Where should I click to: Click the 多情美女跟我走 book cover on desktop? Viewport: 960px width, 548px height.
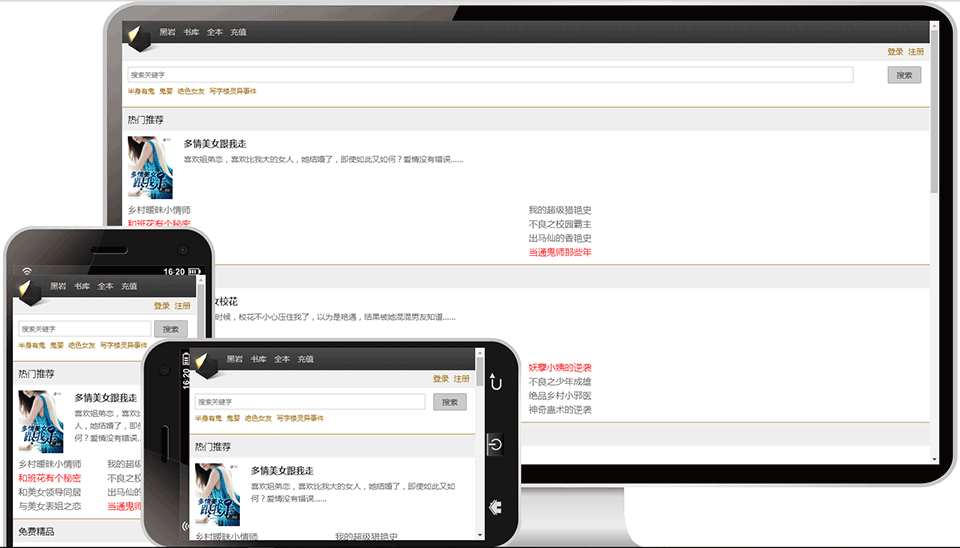click(150, 167)
